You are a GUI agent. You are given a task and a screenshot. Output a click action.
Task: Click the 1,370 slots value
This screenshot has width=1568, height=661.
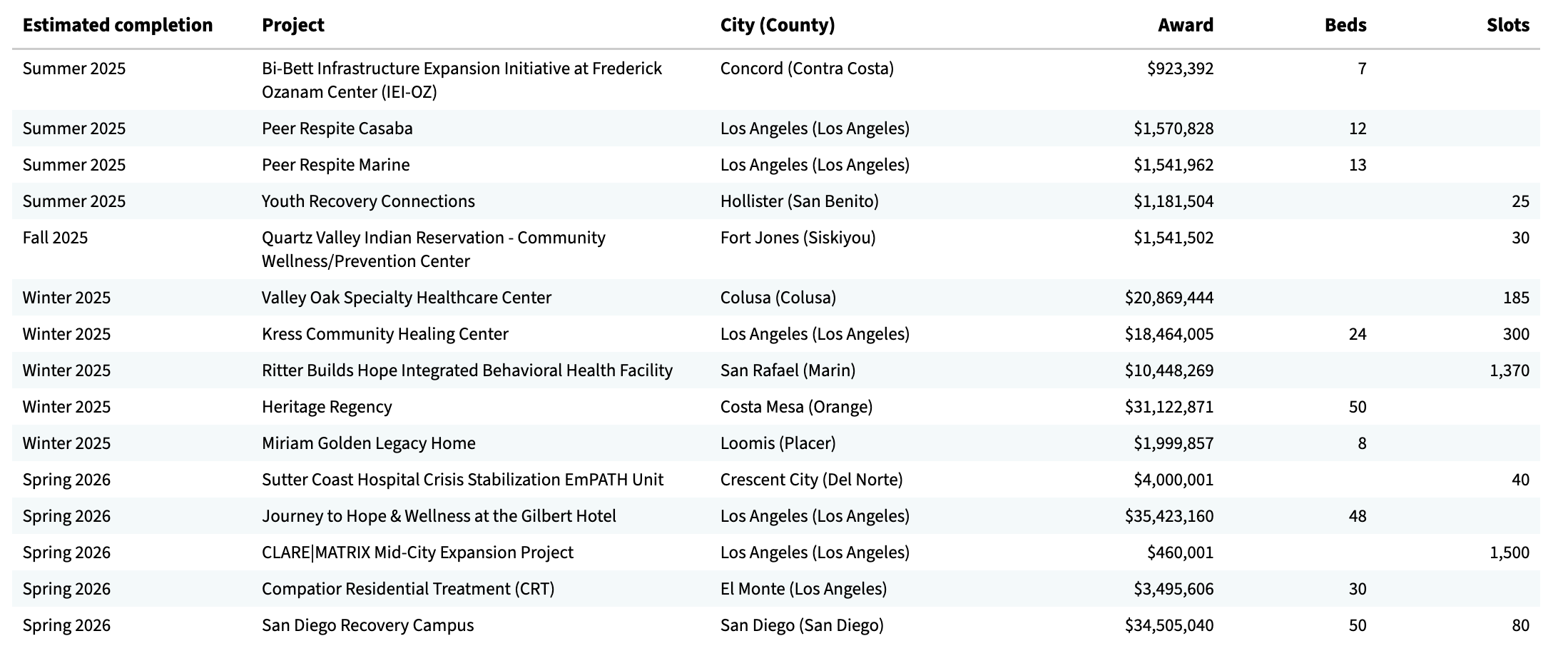[1509, 370]
